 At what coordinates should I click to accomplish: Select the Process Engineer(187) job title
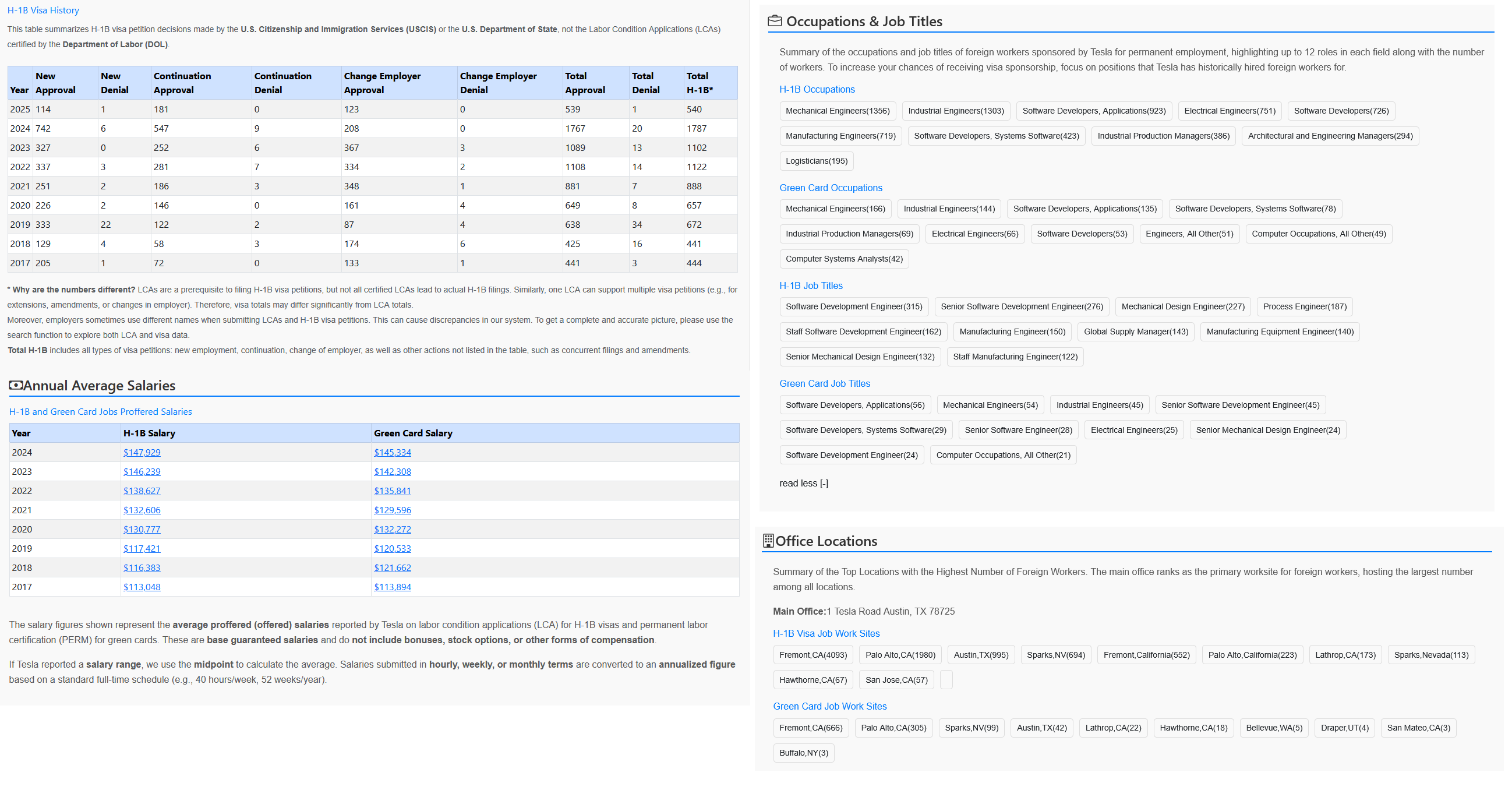[1305, 306]
